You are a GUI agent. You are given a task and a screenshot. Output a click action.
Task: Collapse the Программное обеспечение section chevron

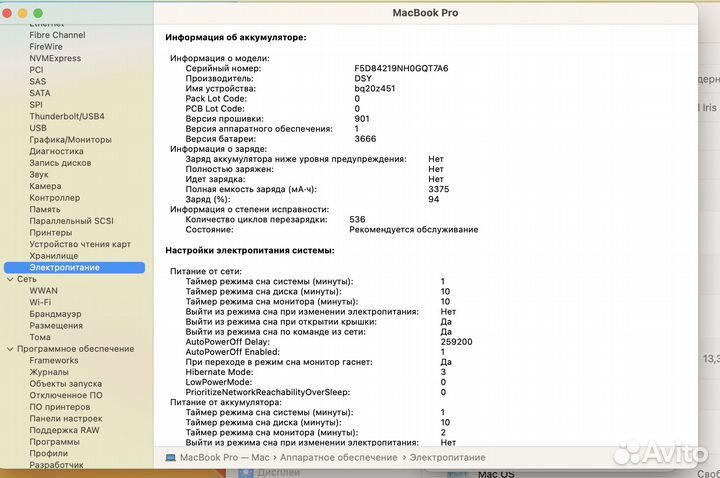click(x=9, y=349)
